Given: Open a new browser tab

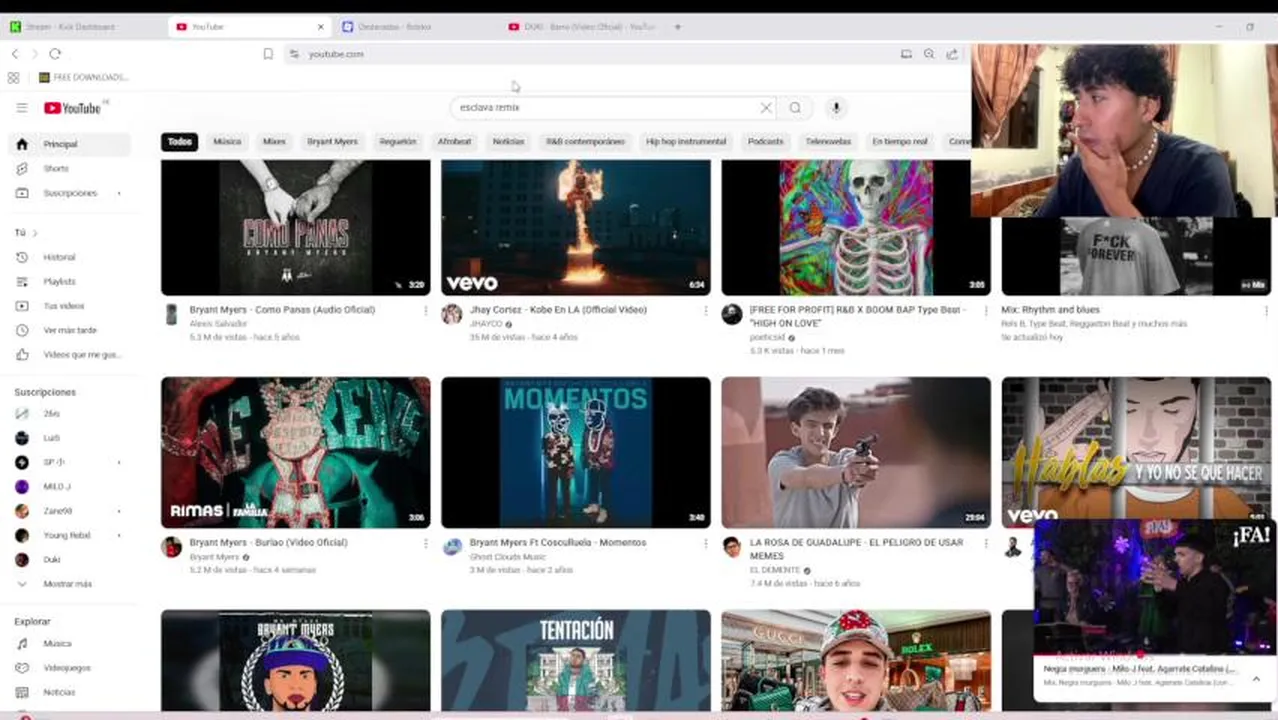Looking at the screenshot, I should point(677,27).
